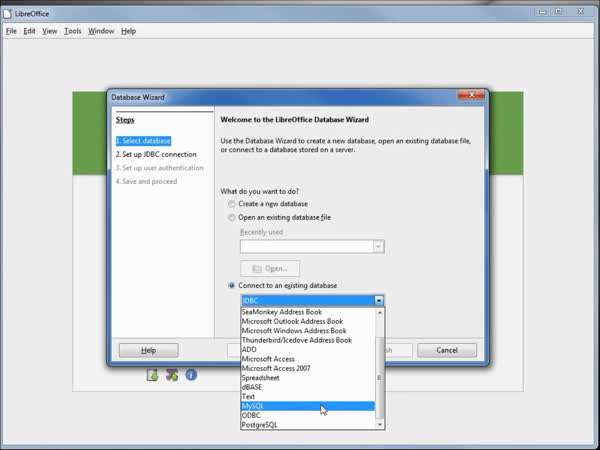Click the Recently used input field
The width and height of the screenshot is (600, 450).
coord(307,246)
